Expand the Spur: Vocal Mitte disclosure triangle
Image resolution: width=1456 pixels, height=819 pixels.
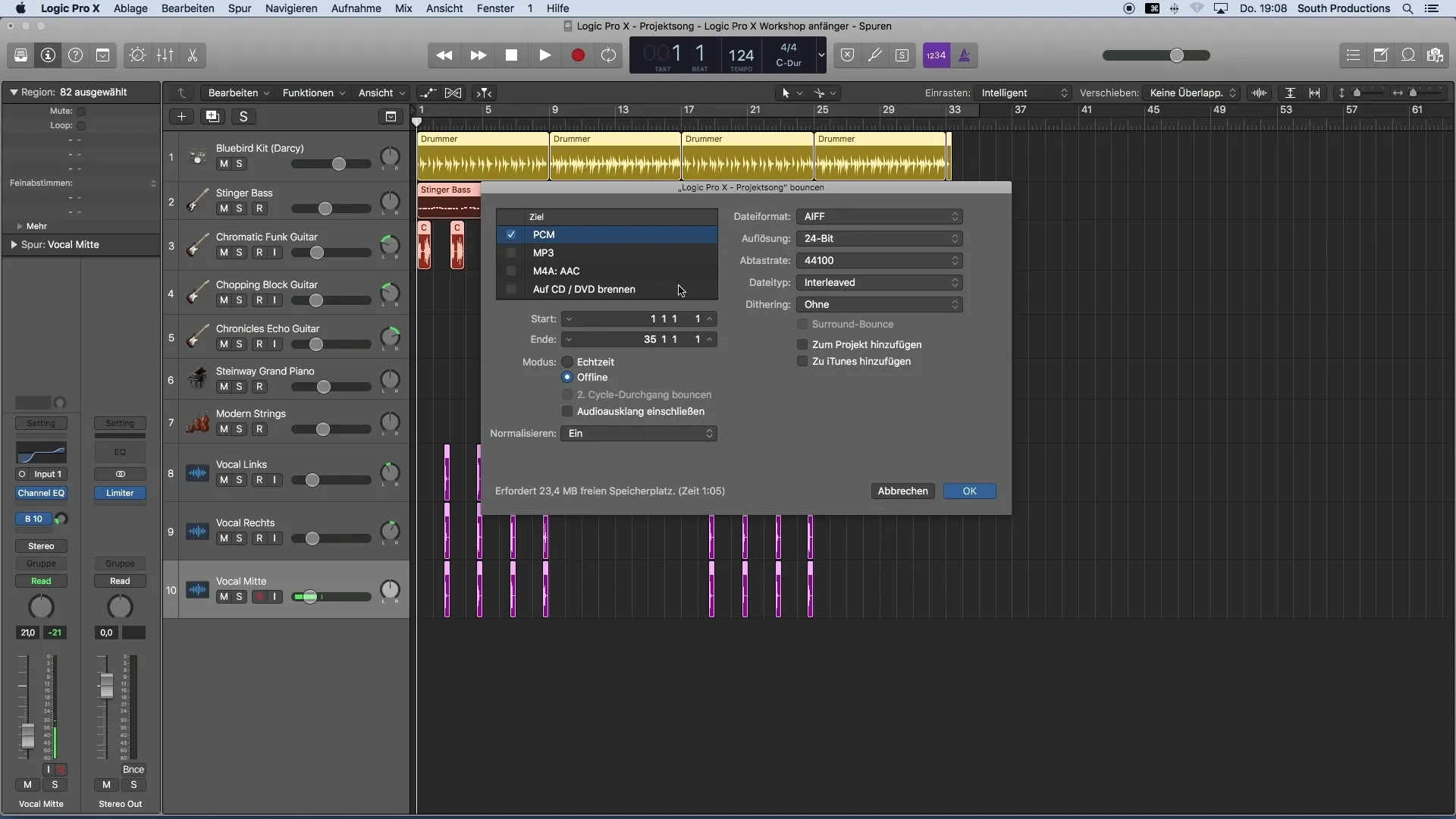(14, 245)
